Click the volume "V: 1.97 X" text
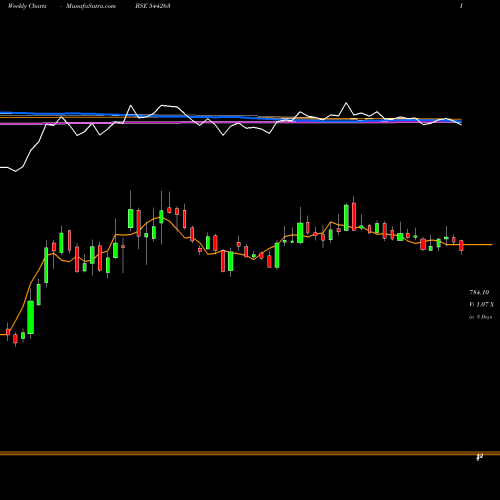Screen dimensions: 500x500 [481, 304]
